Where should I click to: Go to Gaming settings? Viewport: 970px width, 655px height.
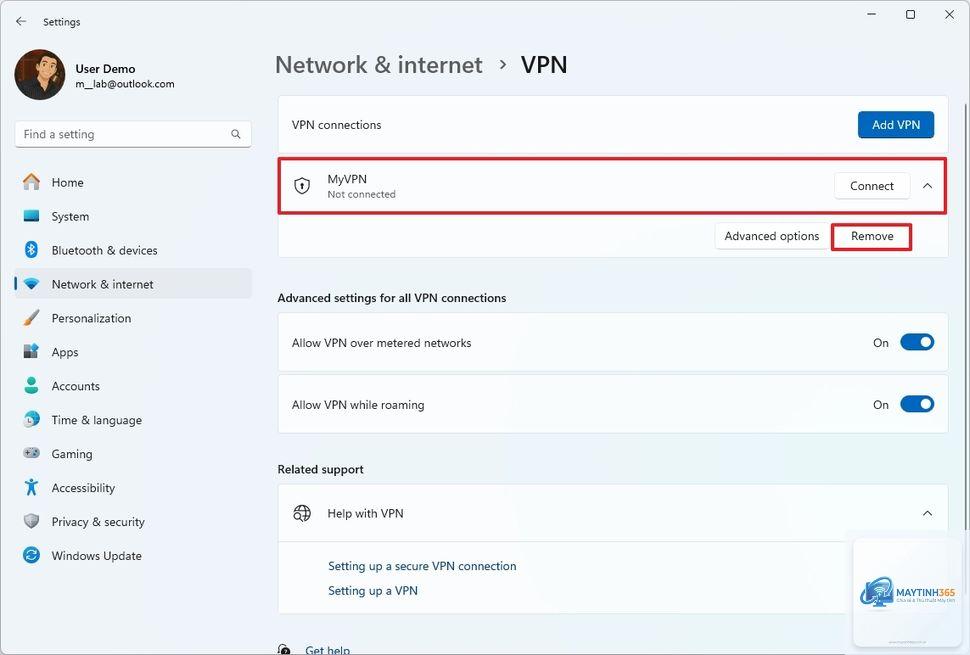(x=133, y=453)
